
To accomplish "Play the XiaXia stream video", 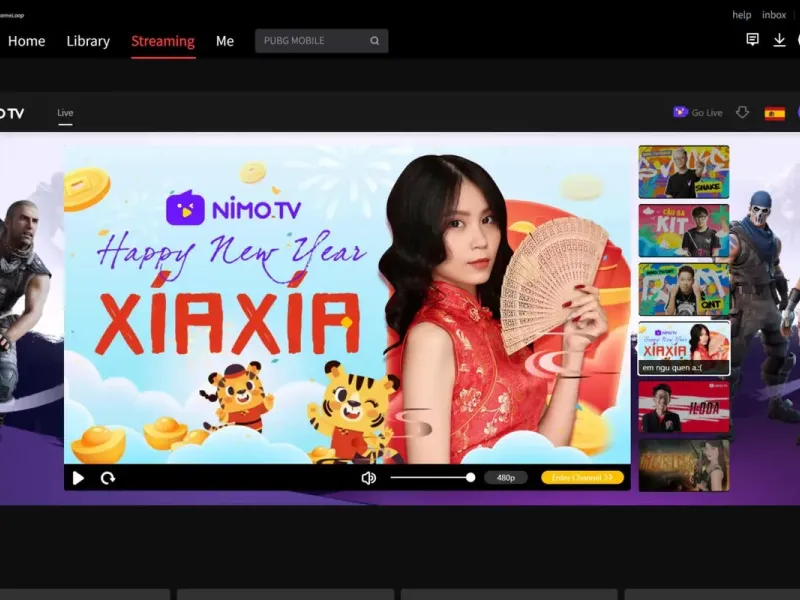I will click(78, 478).
